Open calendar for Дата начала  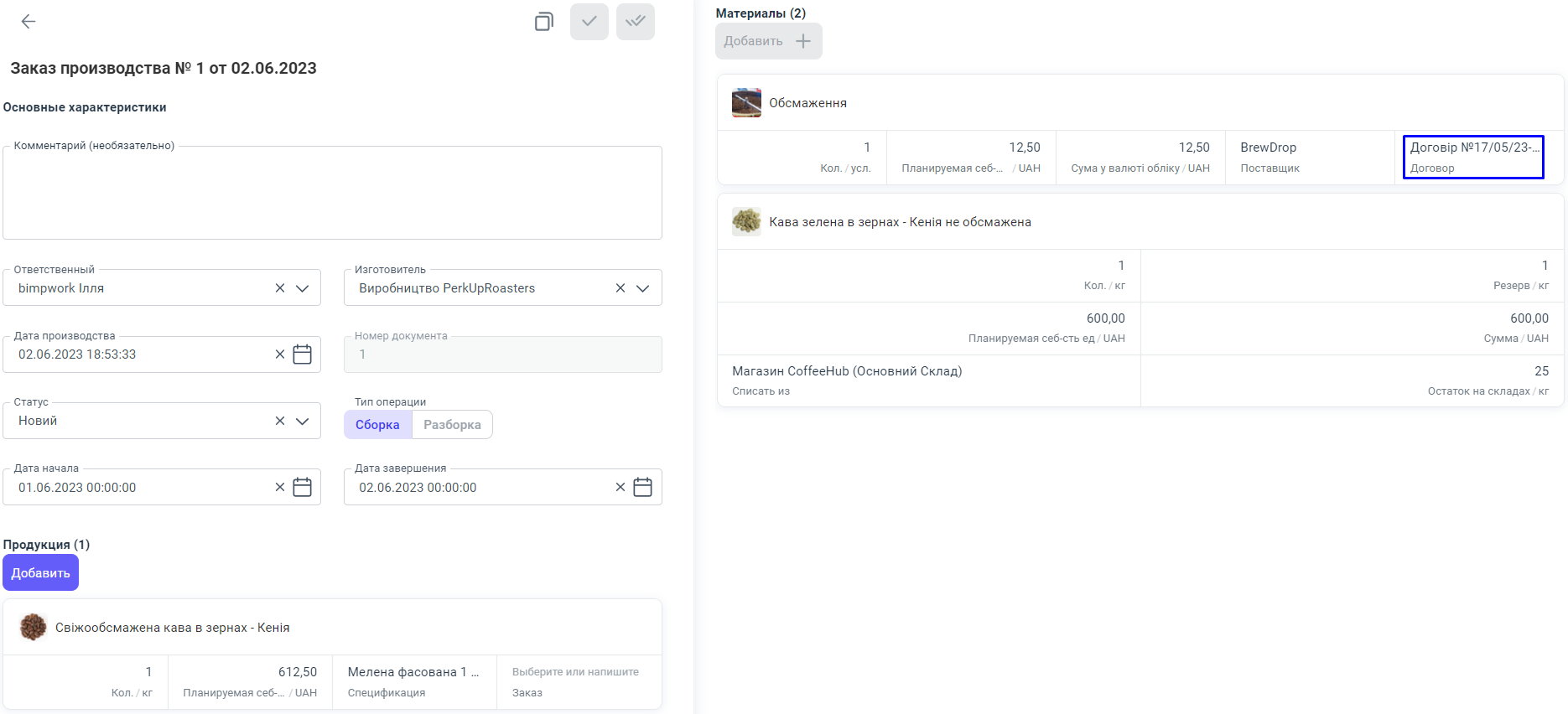coord(303,488)
